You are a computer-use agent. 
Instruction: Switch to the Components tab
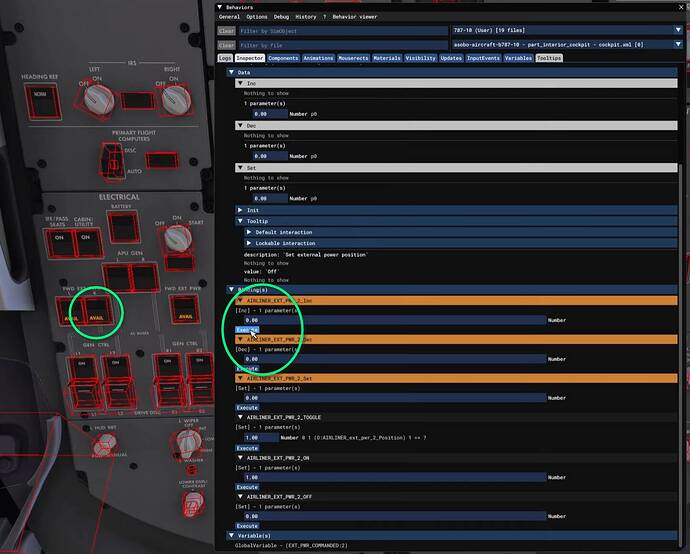click(283, 58)
